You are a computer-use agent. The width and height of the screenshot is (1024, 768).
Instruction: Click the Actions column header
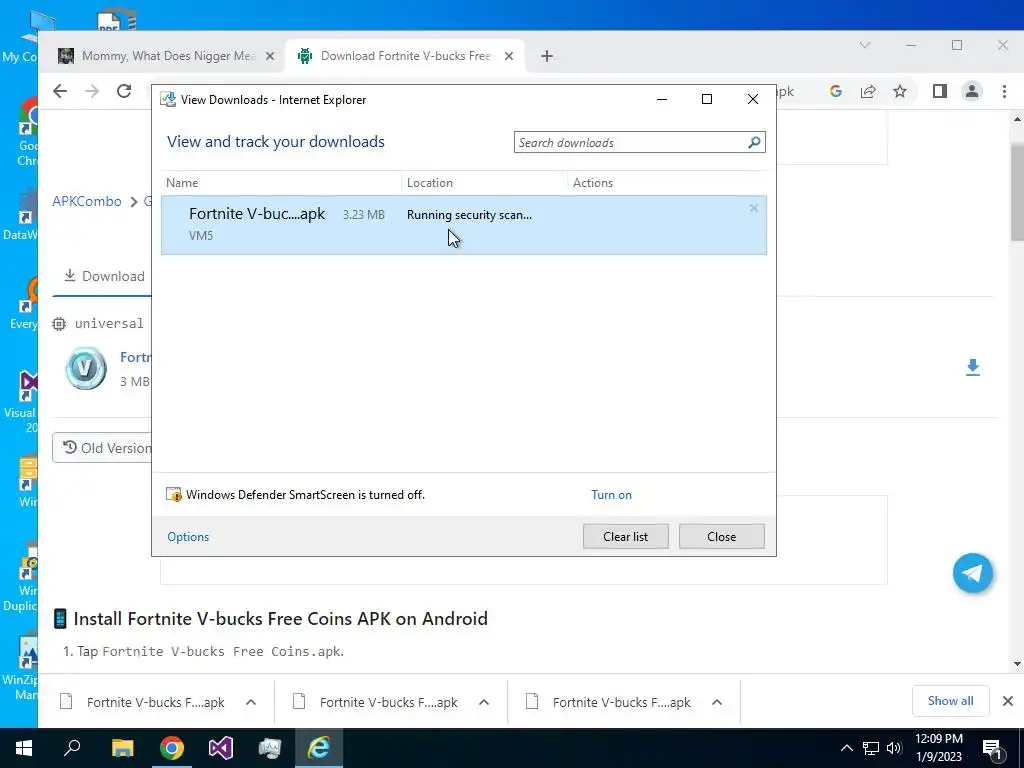pos(593,183)
